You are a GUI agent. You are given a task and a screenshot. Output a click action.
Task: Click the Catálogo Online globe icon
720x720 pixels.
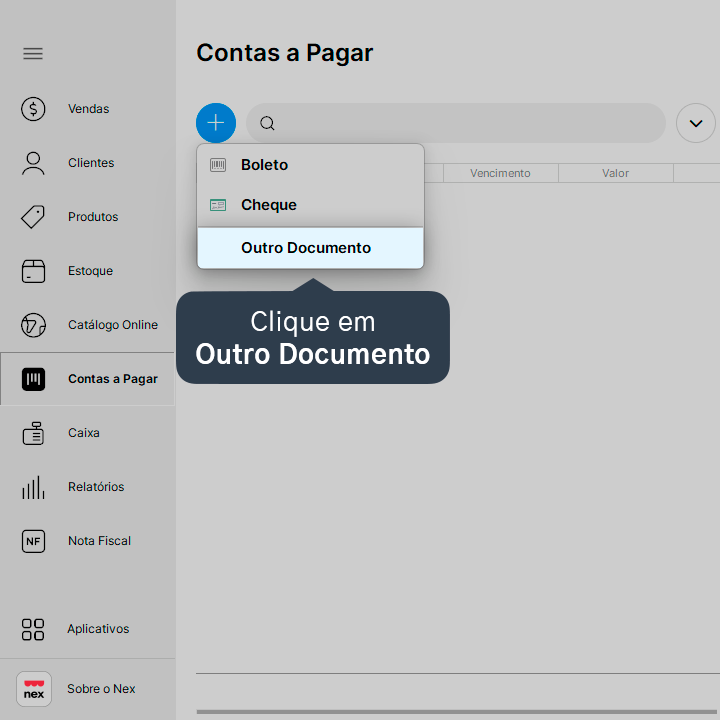pyautogui.click(x=33, y=325)
